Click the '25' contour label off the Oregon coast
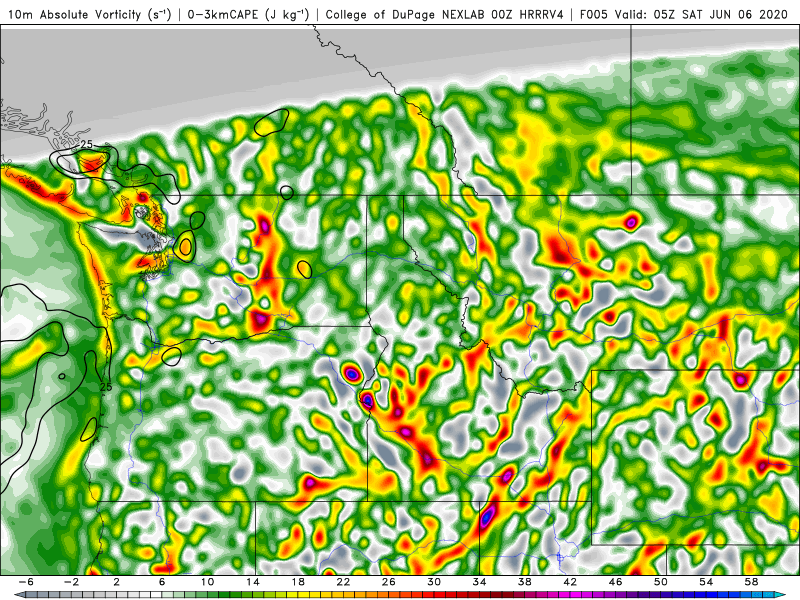This screenshot has width=800, height=600. [x=106, y=387]
